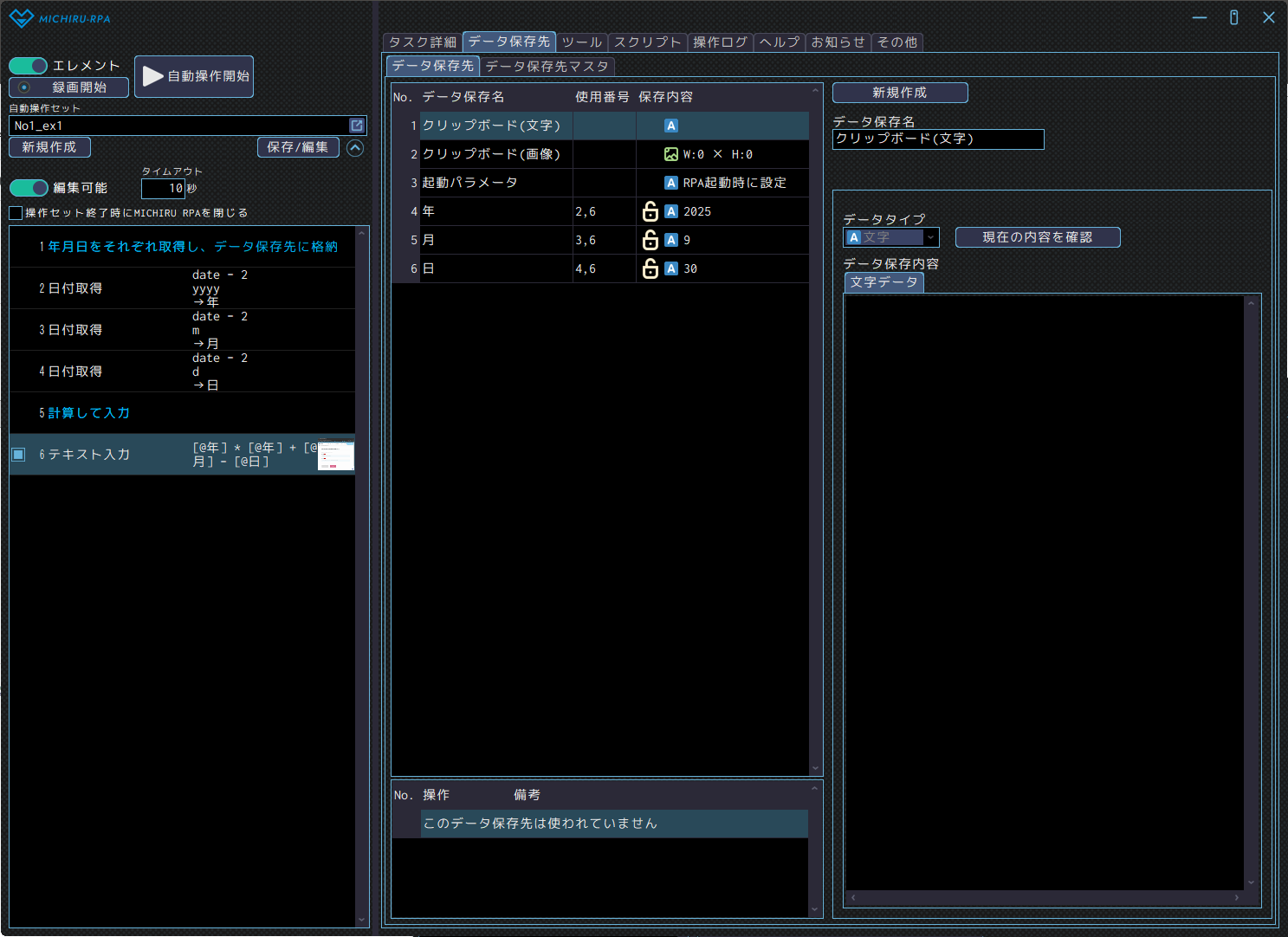
Task: Open the データタイプ dropdown
Action: pos(930,237)
